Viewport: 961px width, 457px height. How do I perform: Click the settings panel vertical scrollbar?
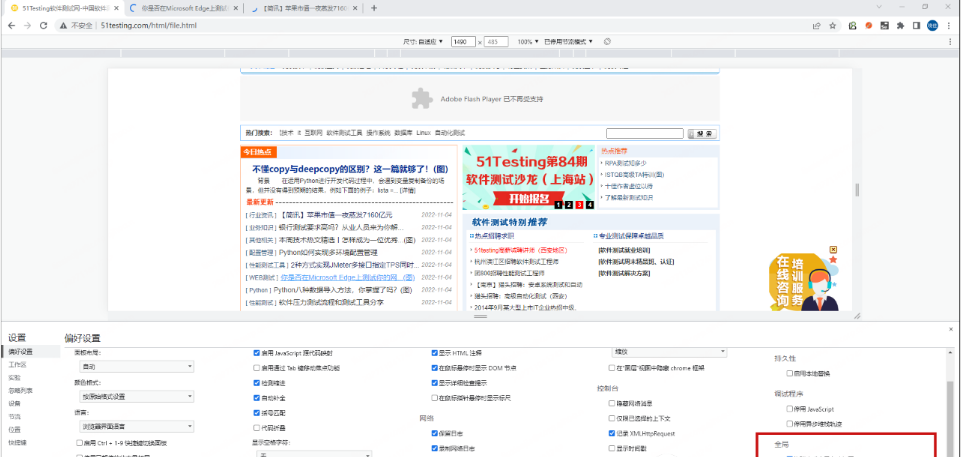[x=950, y=420]
